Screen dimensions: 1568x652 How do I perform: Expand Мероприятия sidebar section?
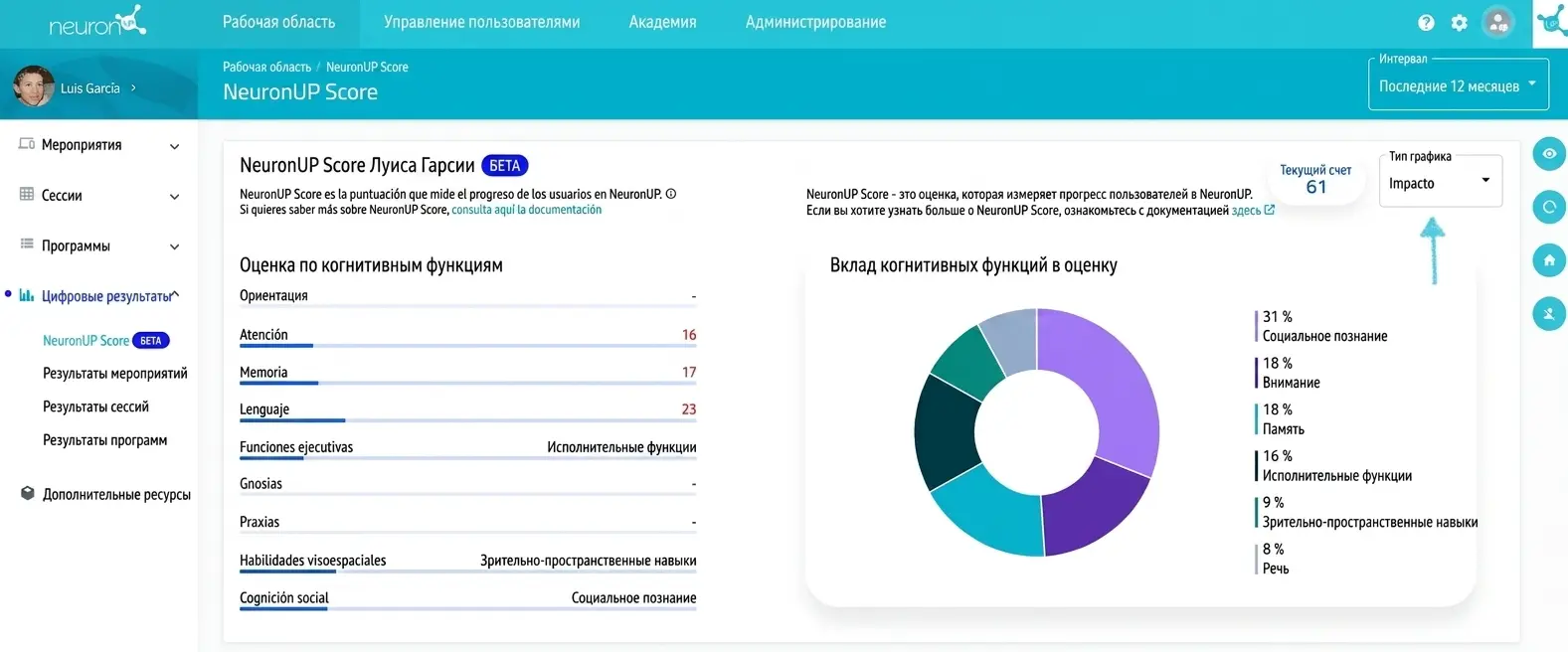(175, 146)
